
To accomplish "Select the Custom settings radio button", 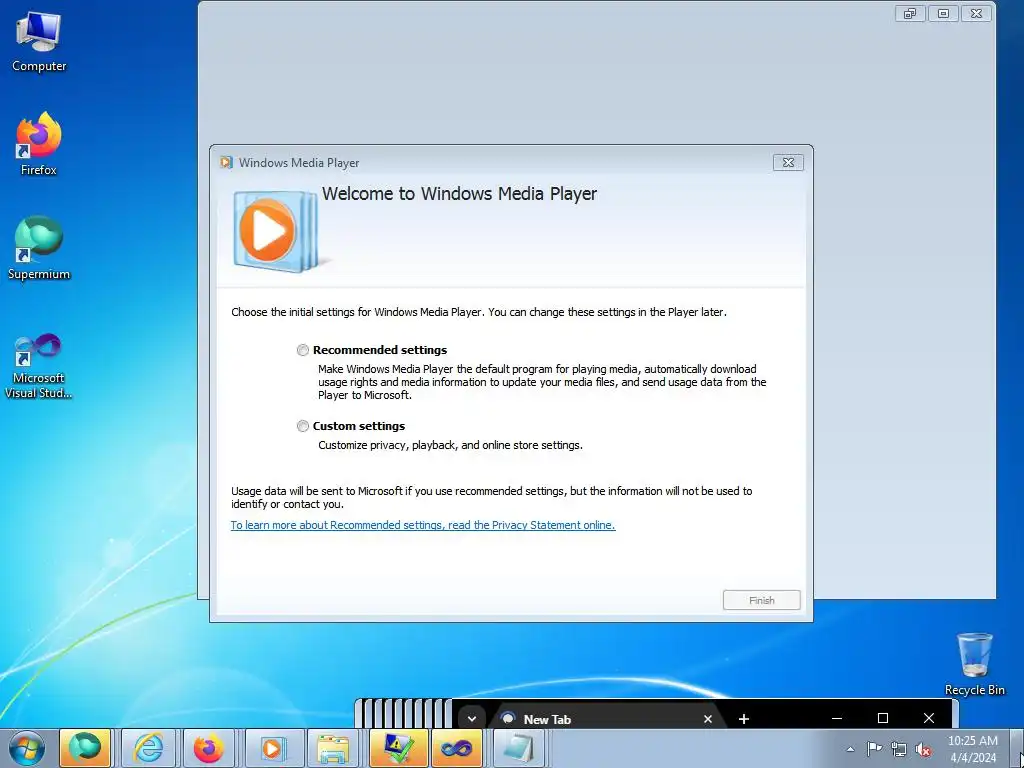I will (x=302, y=426).
